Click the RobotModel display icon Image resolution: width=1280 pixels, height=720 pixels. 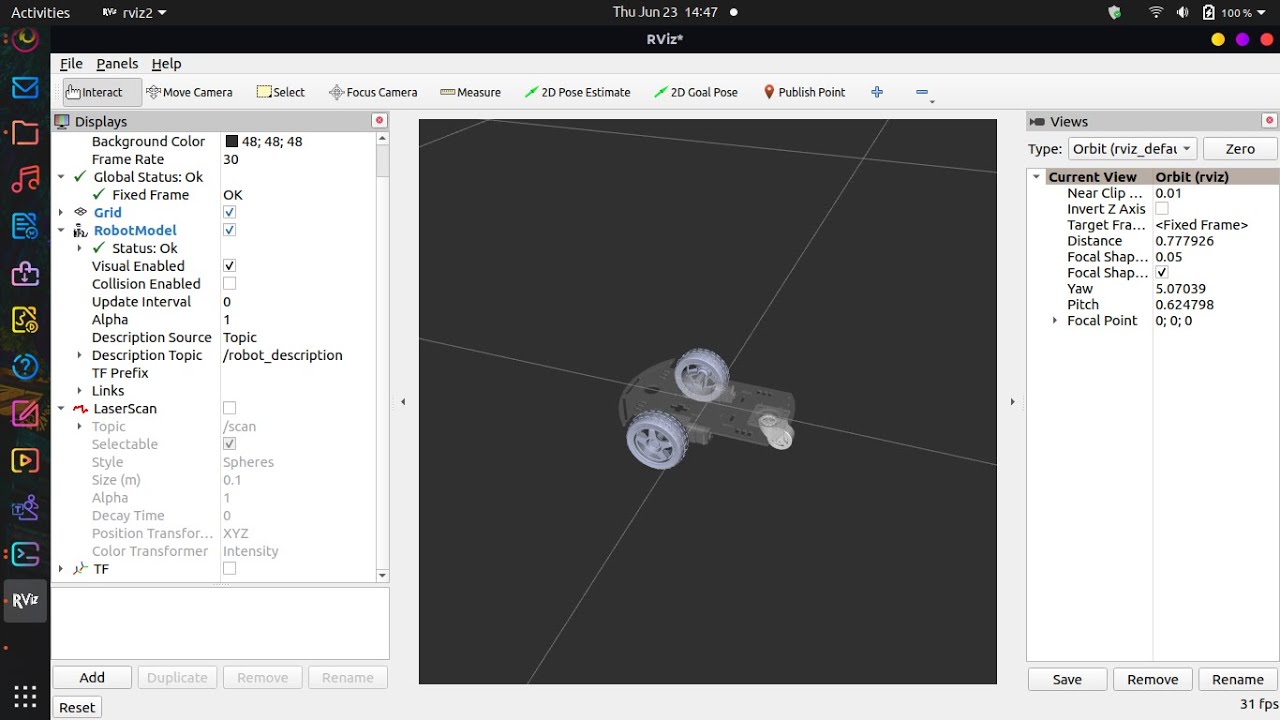coord(81,230)
